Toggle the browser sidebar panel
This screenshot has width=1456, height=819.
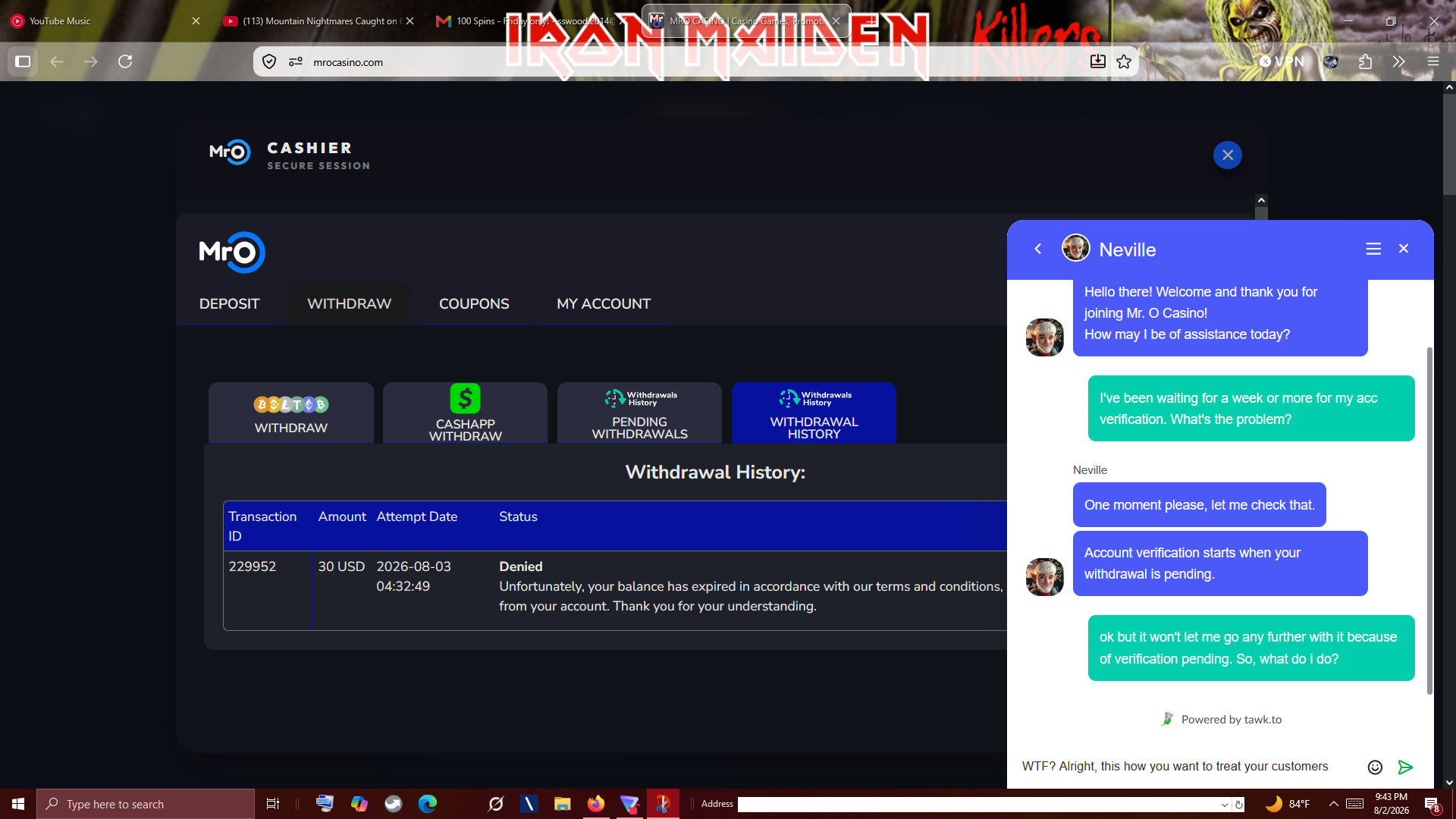(23, 61)
